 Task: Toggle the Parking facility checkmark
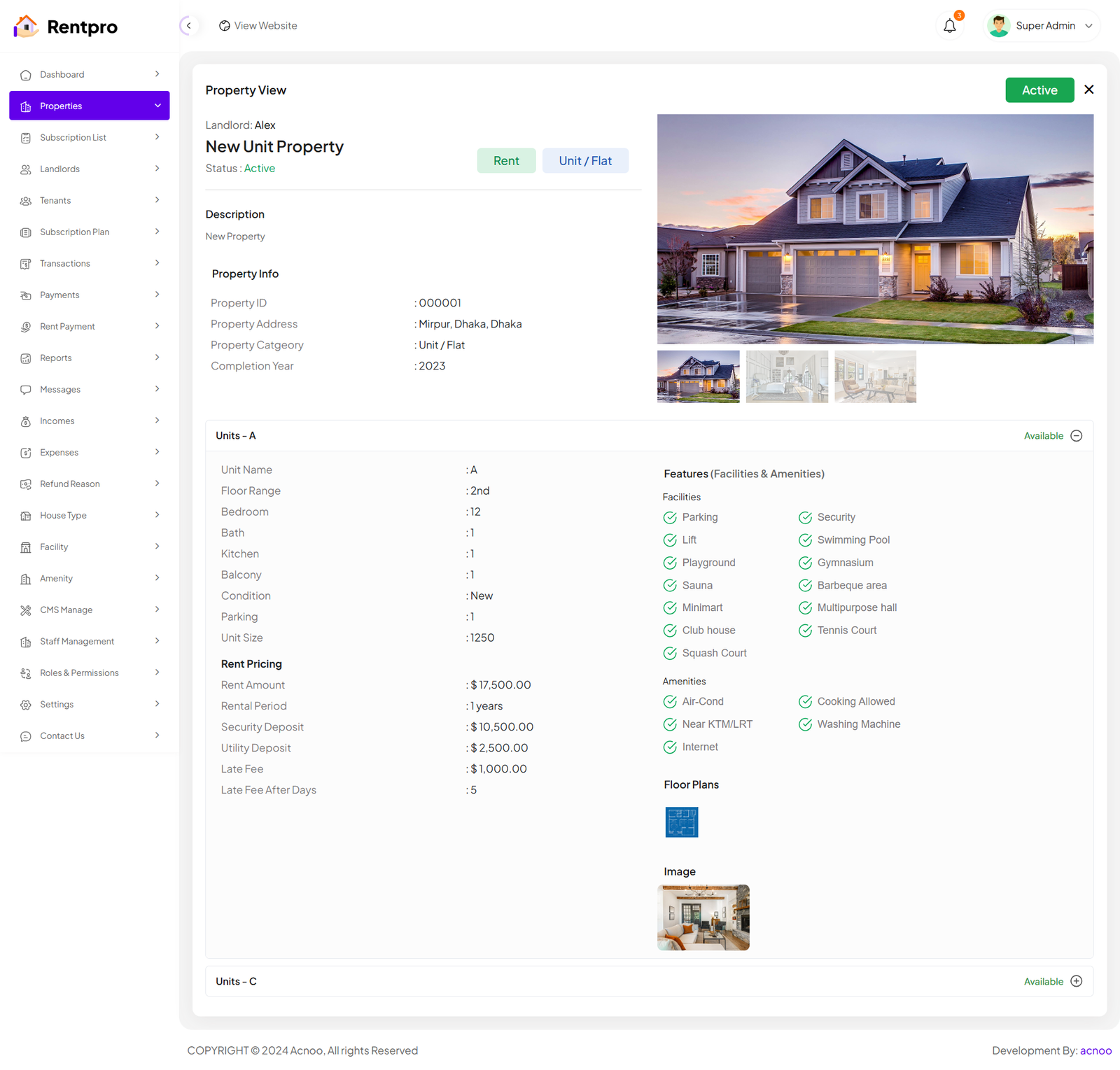pyautogui.click(x=670, y=518)
